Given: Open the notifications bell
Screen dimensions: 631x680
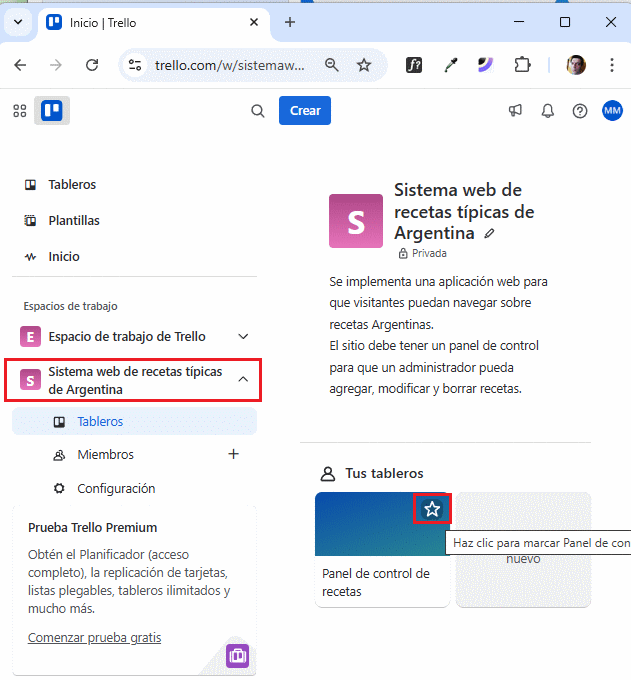Looking at the screenshot, I should tap(547, 111).
